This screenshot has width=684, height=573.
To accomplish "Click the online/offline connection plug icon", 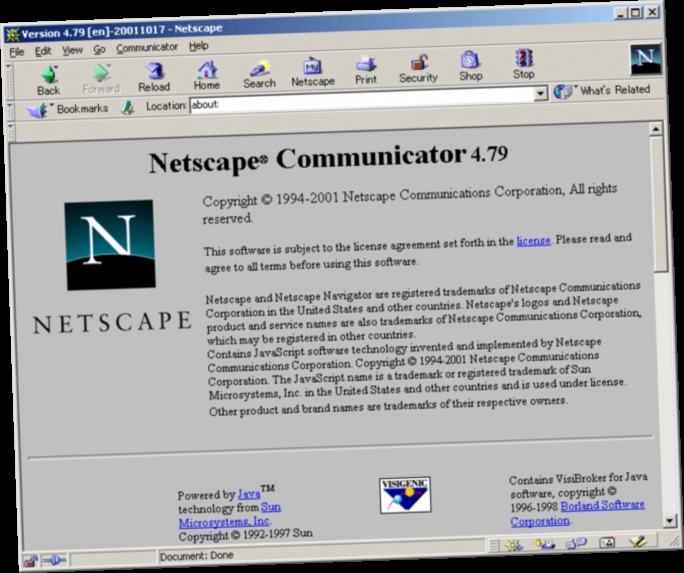I will (x=54, y=560).
